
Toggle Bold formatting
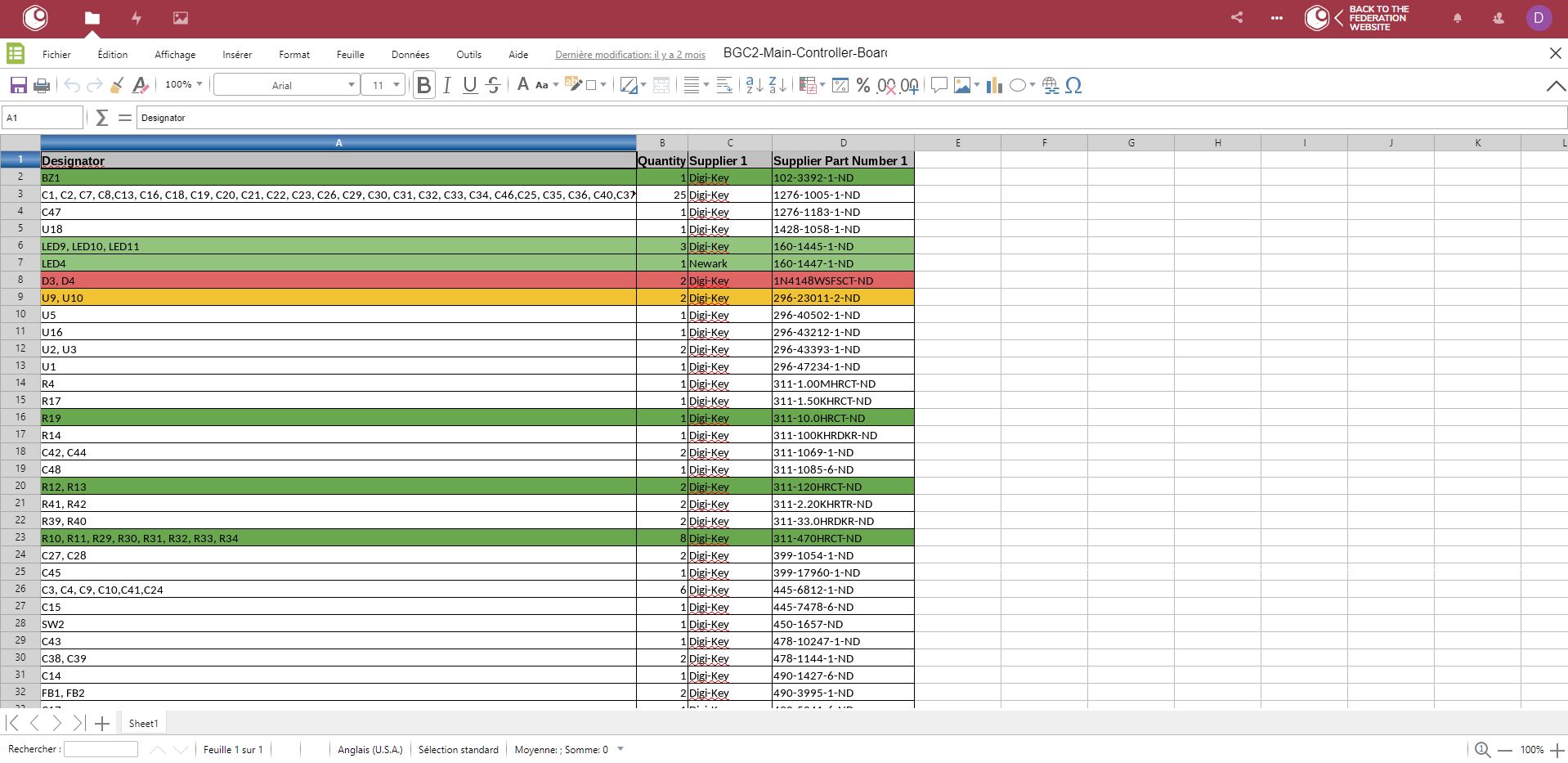point(423,85)
